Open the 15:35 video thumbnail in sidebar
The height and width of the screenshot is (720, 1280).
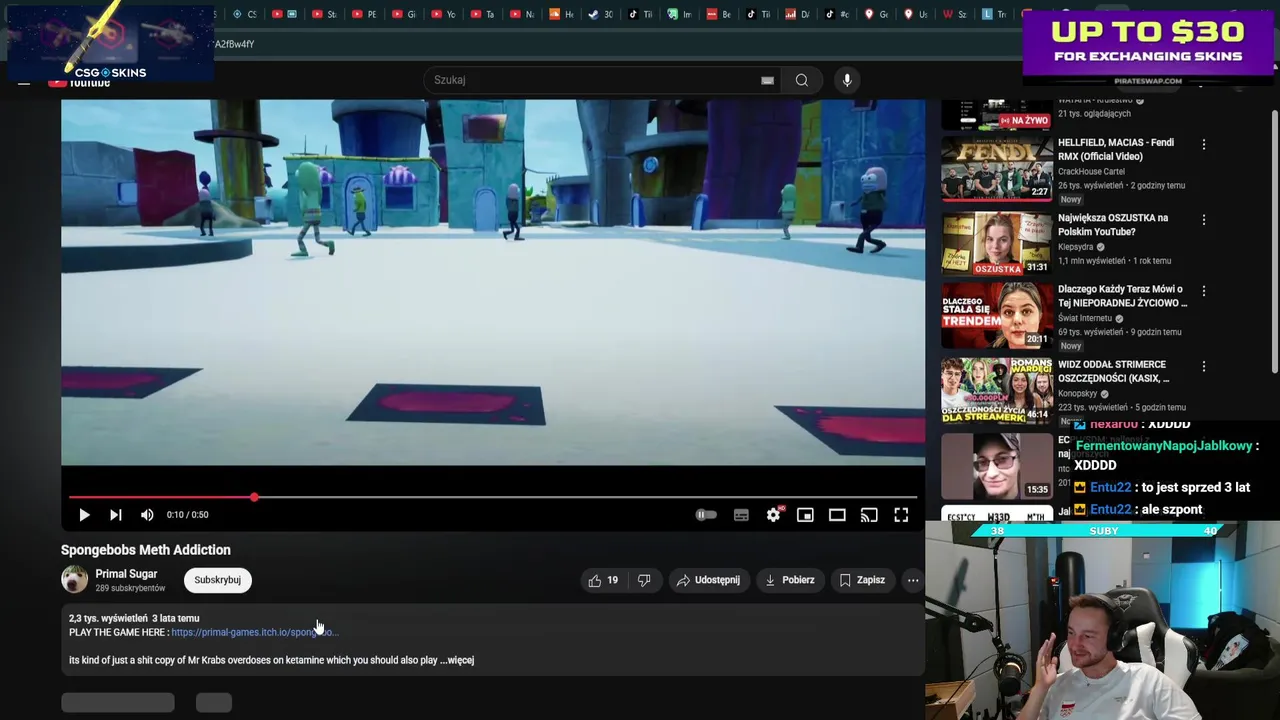(x=997, y=465)
